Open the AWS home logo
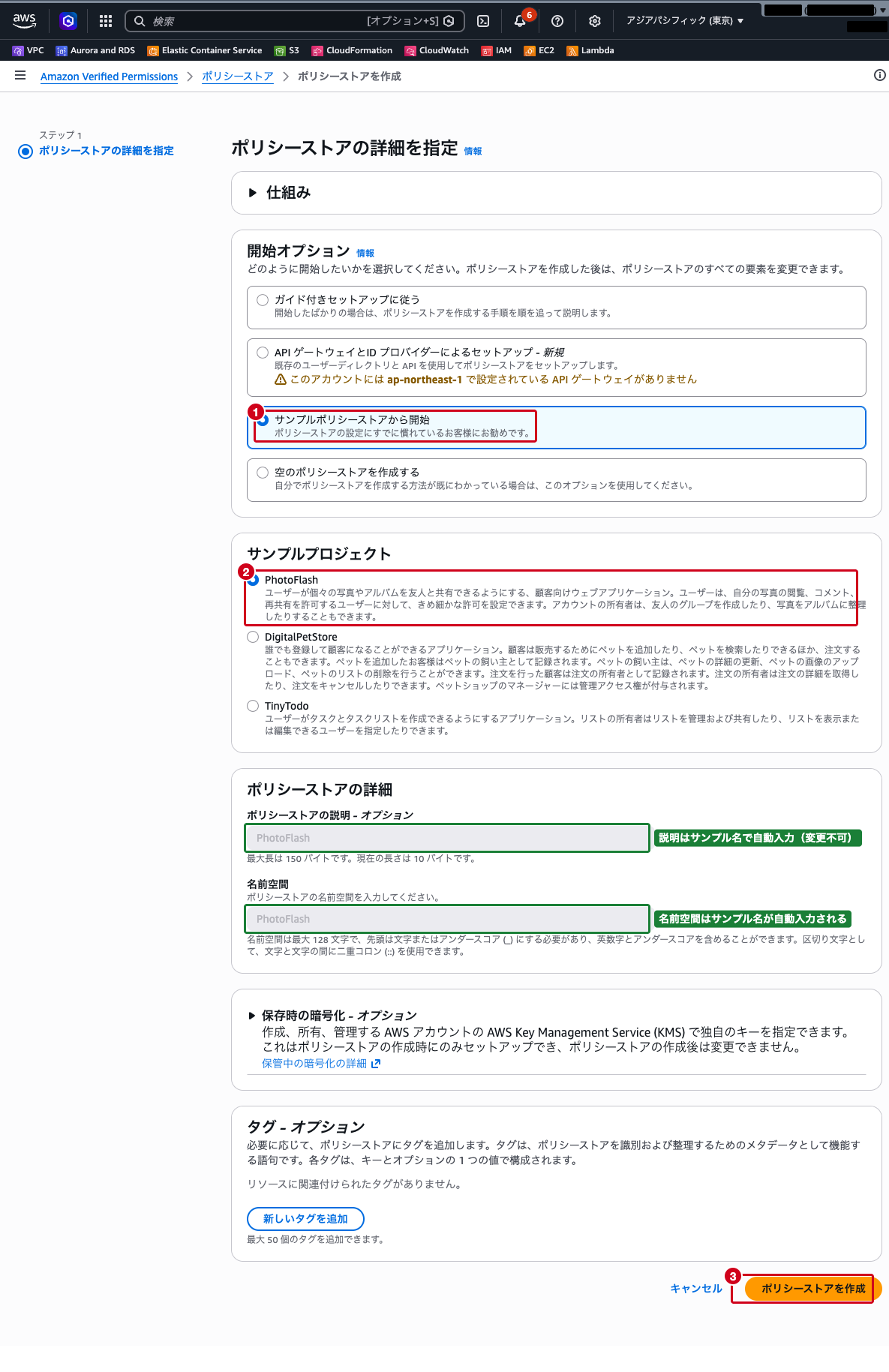Screen dimensions: 889x1372 (x=24, y=21)
